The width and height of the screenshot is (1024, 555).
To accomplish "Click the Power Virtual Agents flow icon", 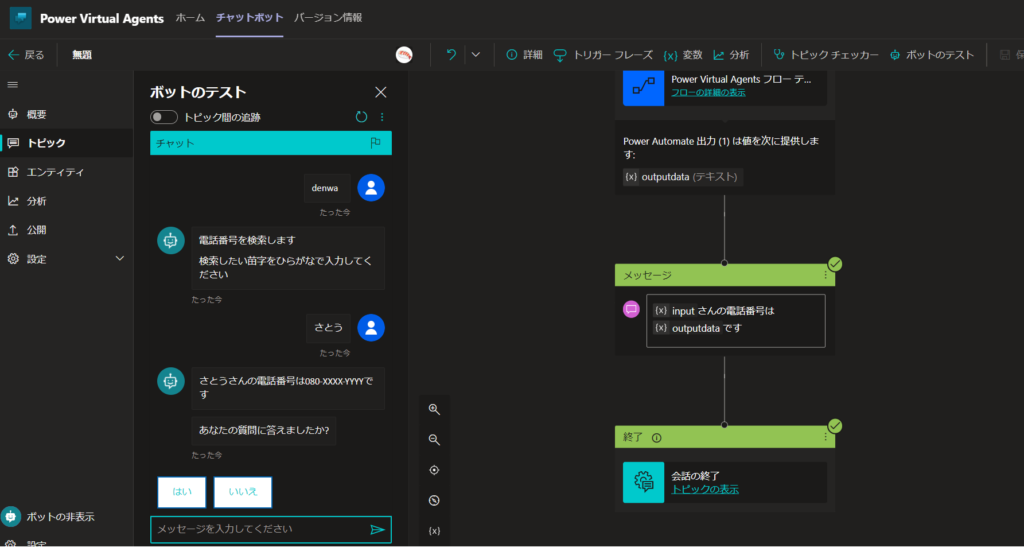I will click(643, 86).
